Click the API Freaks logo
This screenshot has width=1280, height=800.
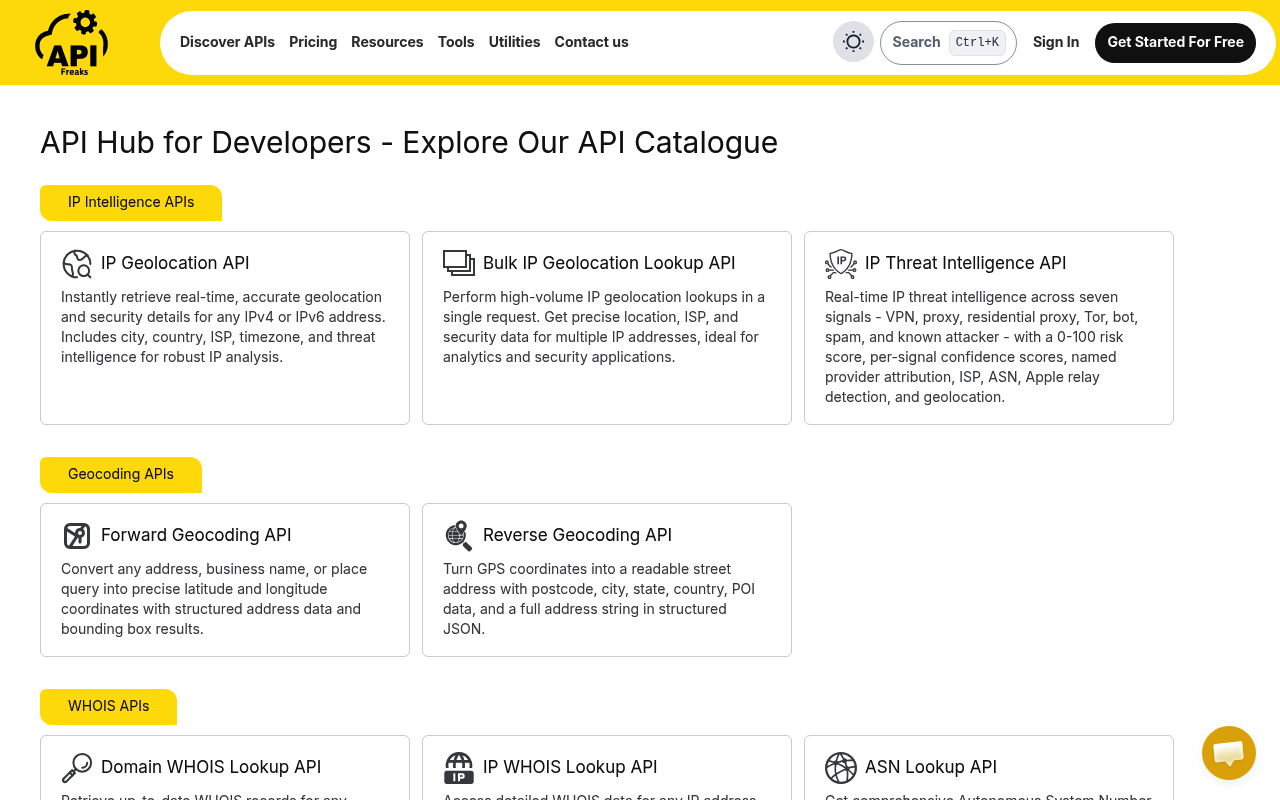point(71,42)
